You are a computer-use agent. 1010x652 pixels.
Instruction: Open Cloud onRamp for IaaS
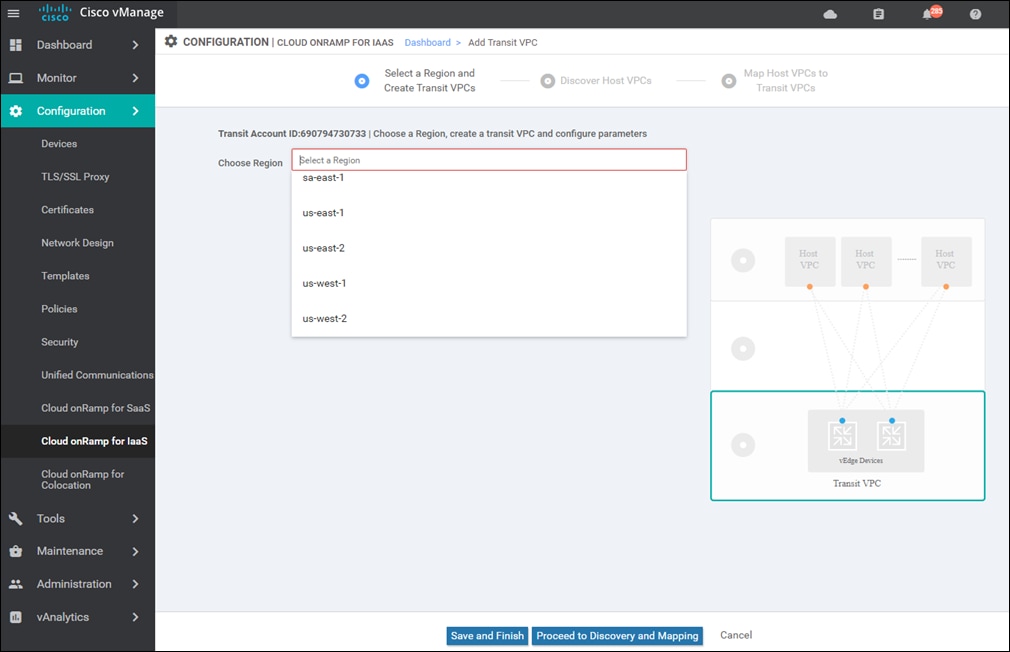95,441
